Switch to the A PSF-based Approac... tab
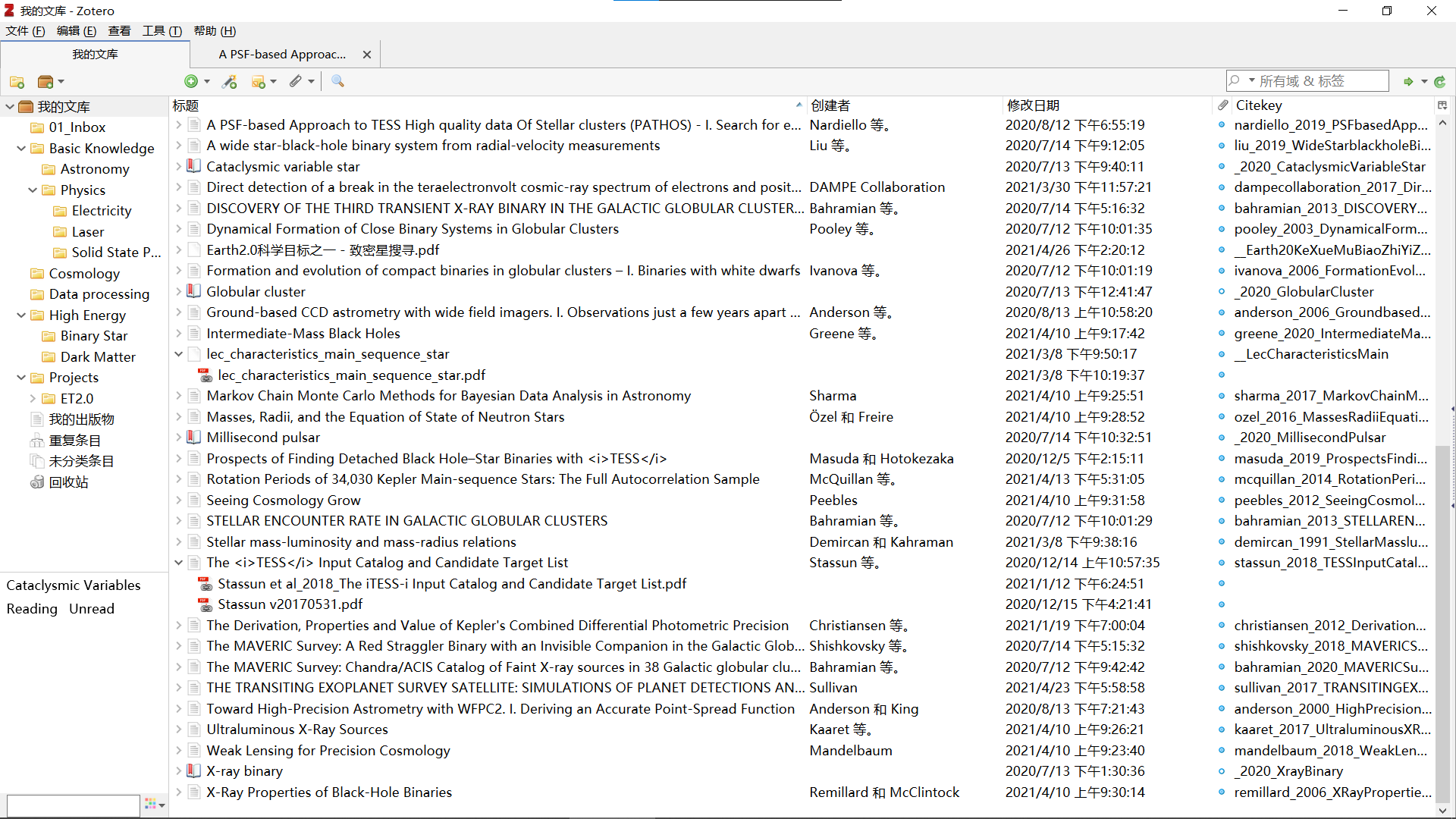 coord(282,55)
